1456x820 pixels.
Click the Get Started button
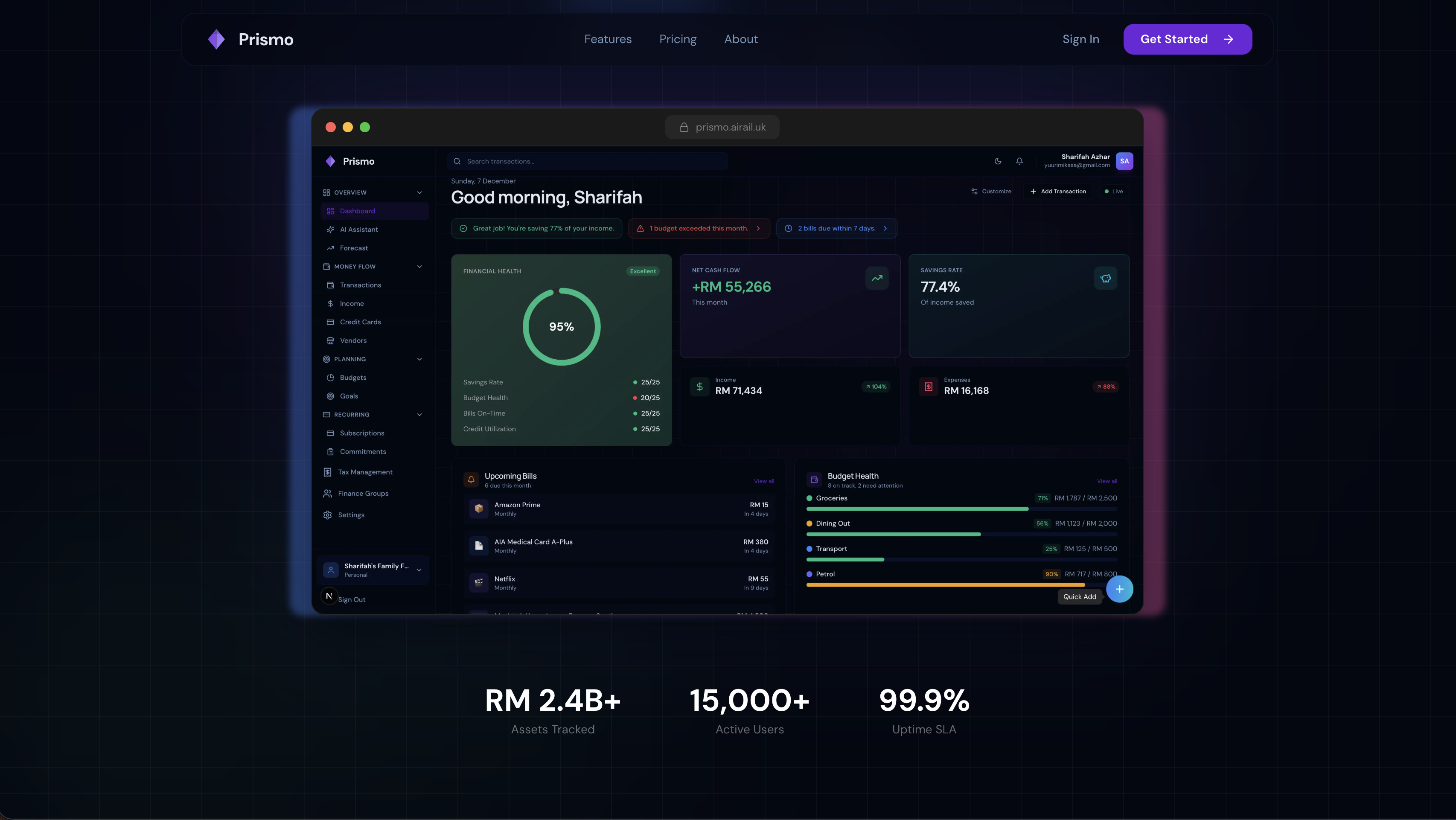[x=1187, y=39]
